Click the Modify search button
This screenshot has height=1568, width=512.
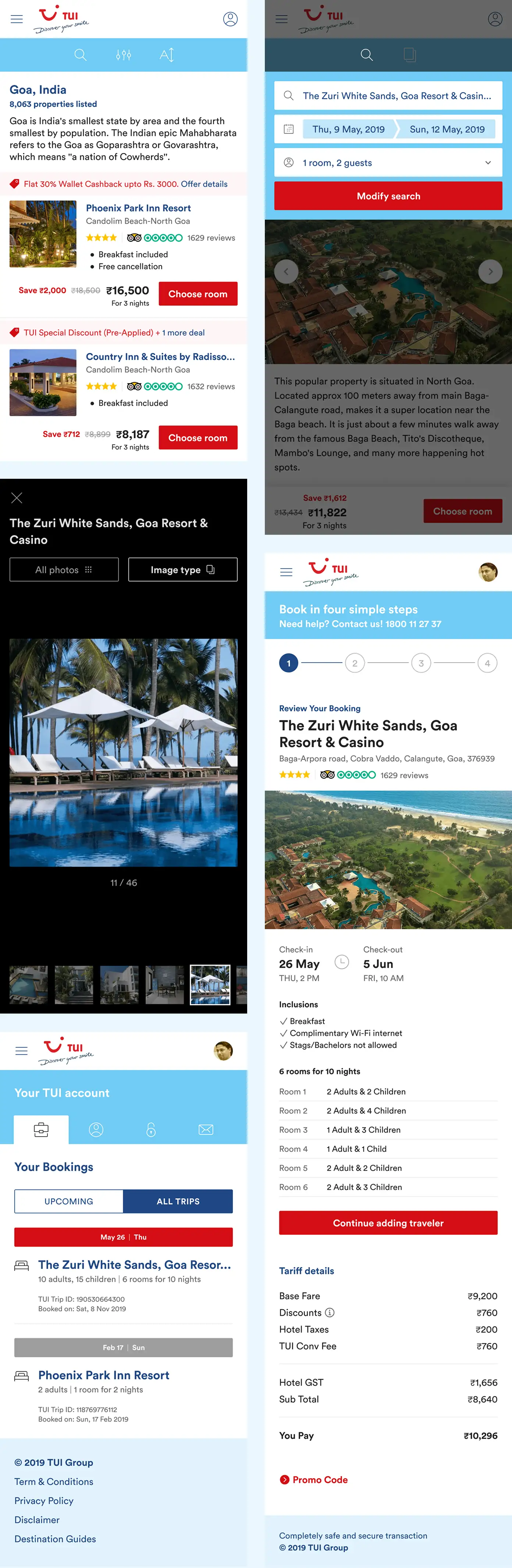coord(388,196)
